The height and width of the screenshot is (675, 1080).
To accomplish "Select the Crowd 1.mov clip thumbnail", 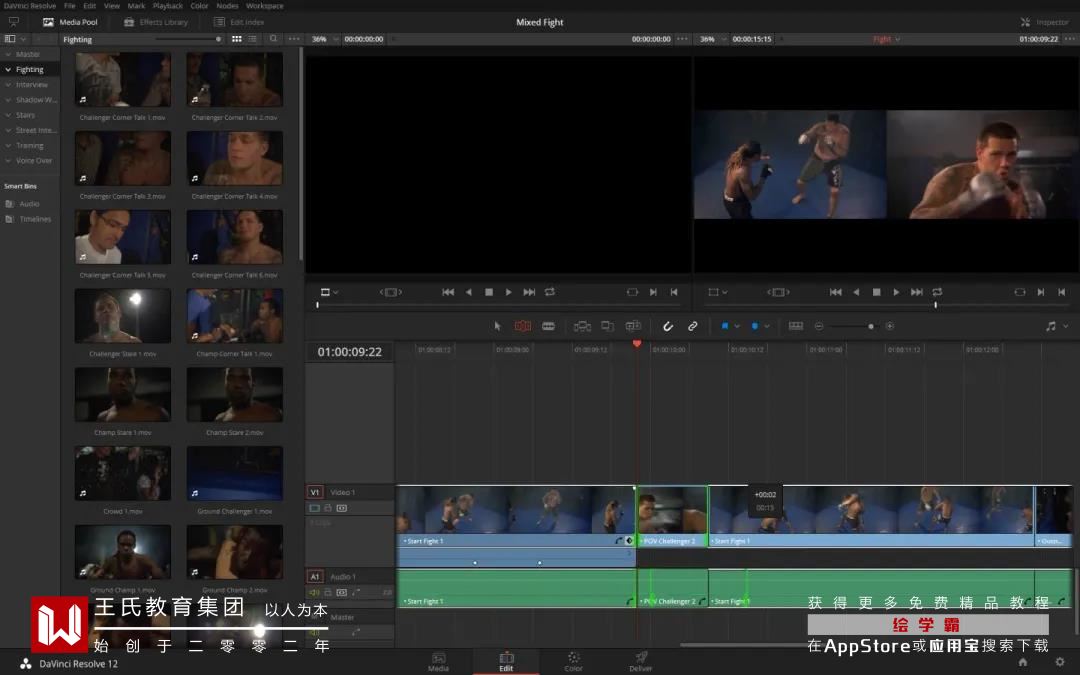I will pos(123,473).
